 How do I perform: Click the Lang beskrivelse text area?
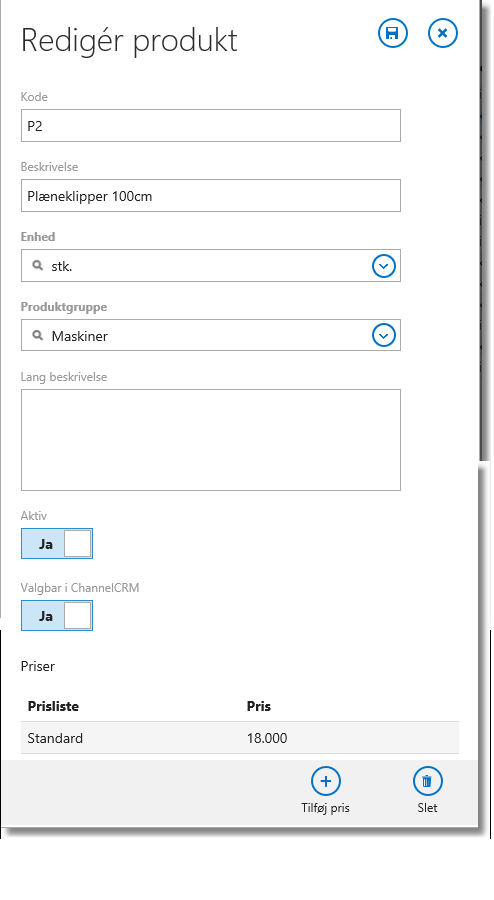[211, 440]
